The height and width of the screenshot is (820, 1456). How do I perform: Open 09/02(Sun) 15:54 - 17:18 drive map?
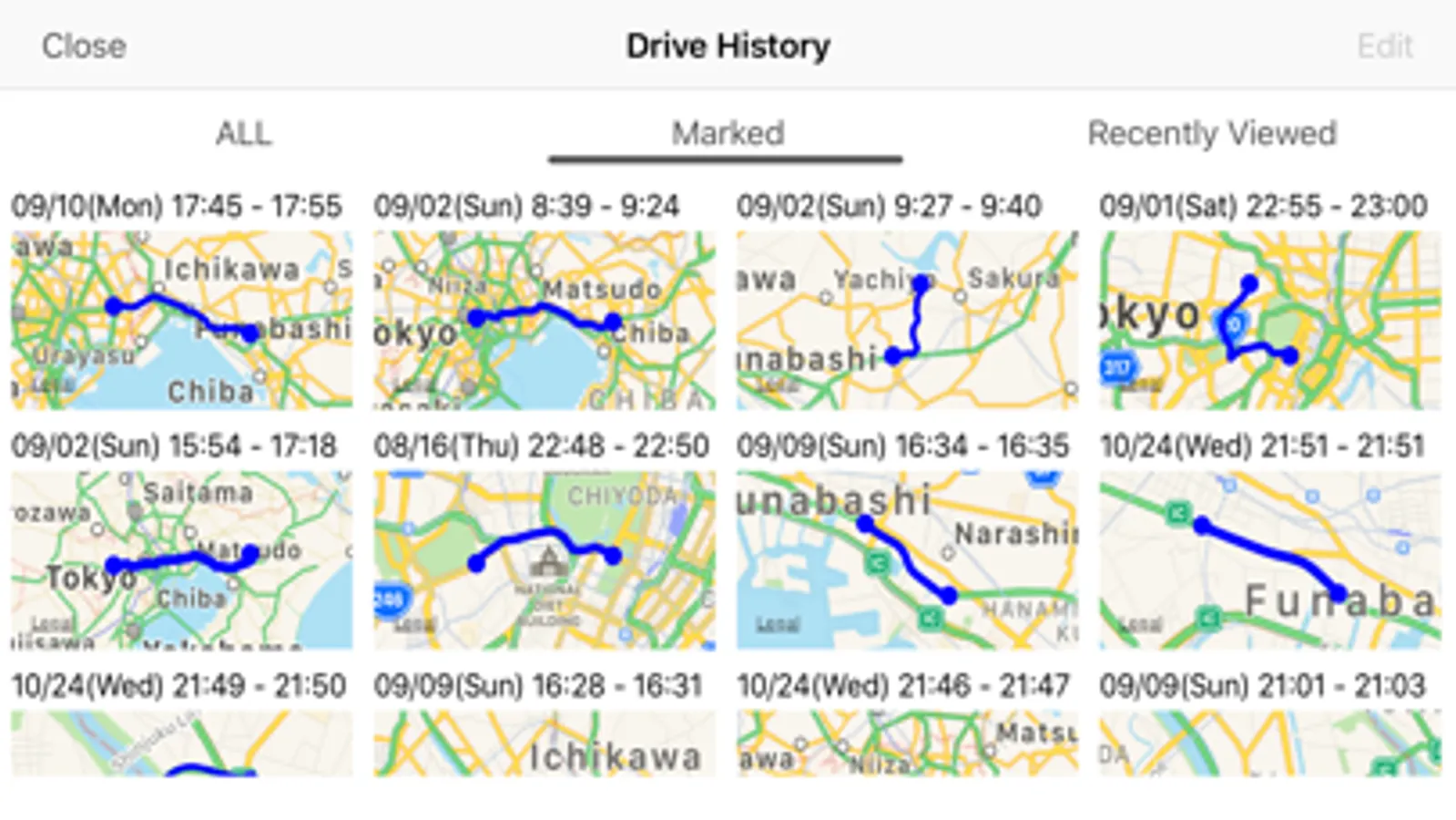pyautogui.click(x=182, y=559)
